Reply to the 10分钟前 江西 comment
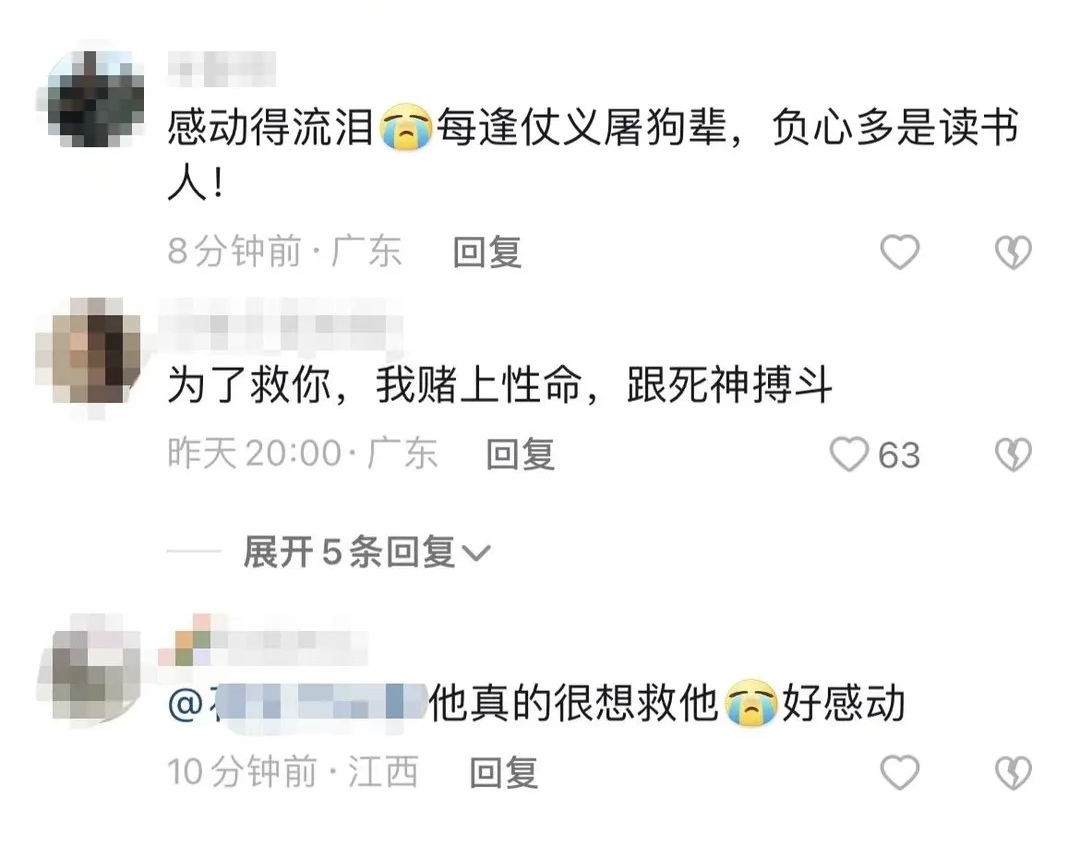Viewport: 1080px width, 842px height. (503, 772)
